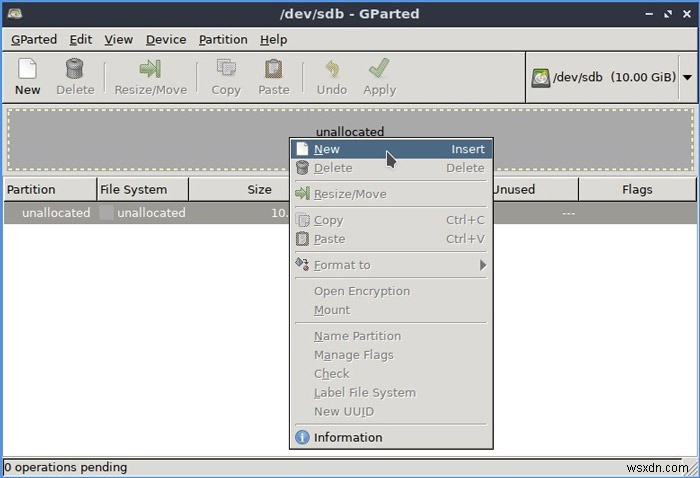Choose Name Partition in the context menu
This screenshot has height=478, width=700.
[x=391, y=336]
